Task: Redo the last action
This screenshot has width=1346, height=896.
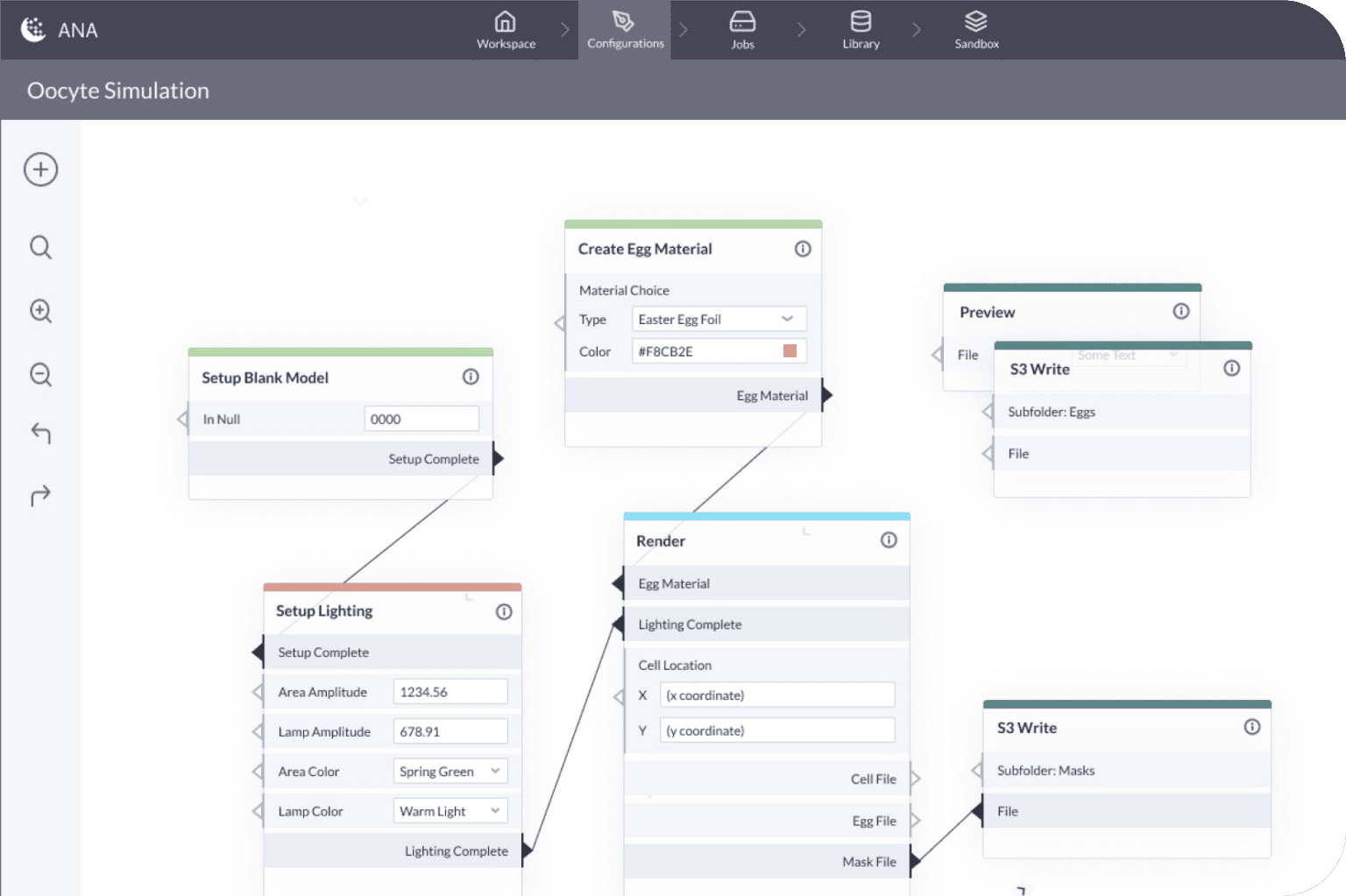Action: [x=40, y=496]
